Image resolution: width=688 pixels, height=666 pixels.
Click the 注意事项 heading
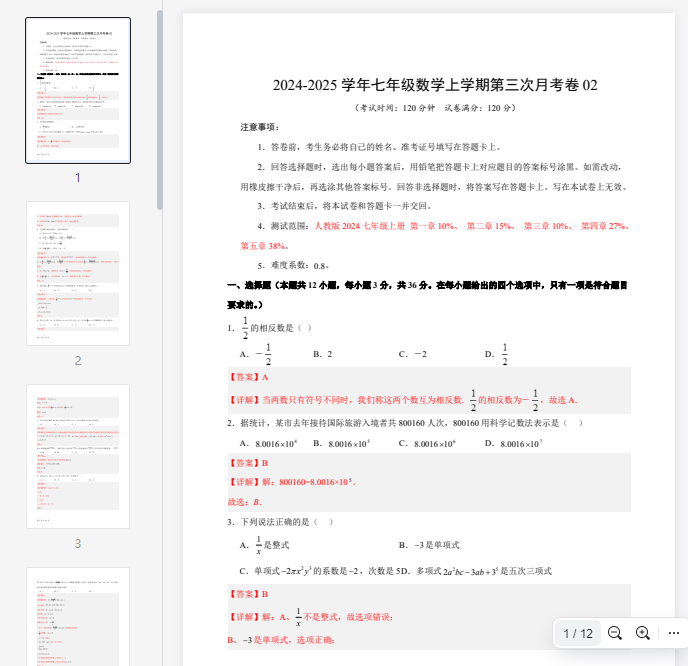tap(260, 128)
